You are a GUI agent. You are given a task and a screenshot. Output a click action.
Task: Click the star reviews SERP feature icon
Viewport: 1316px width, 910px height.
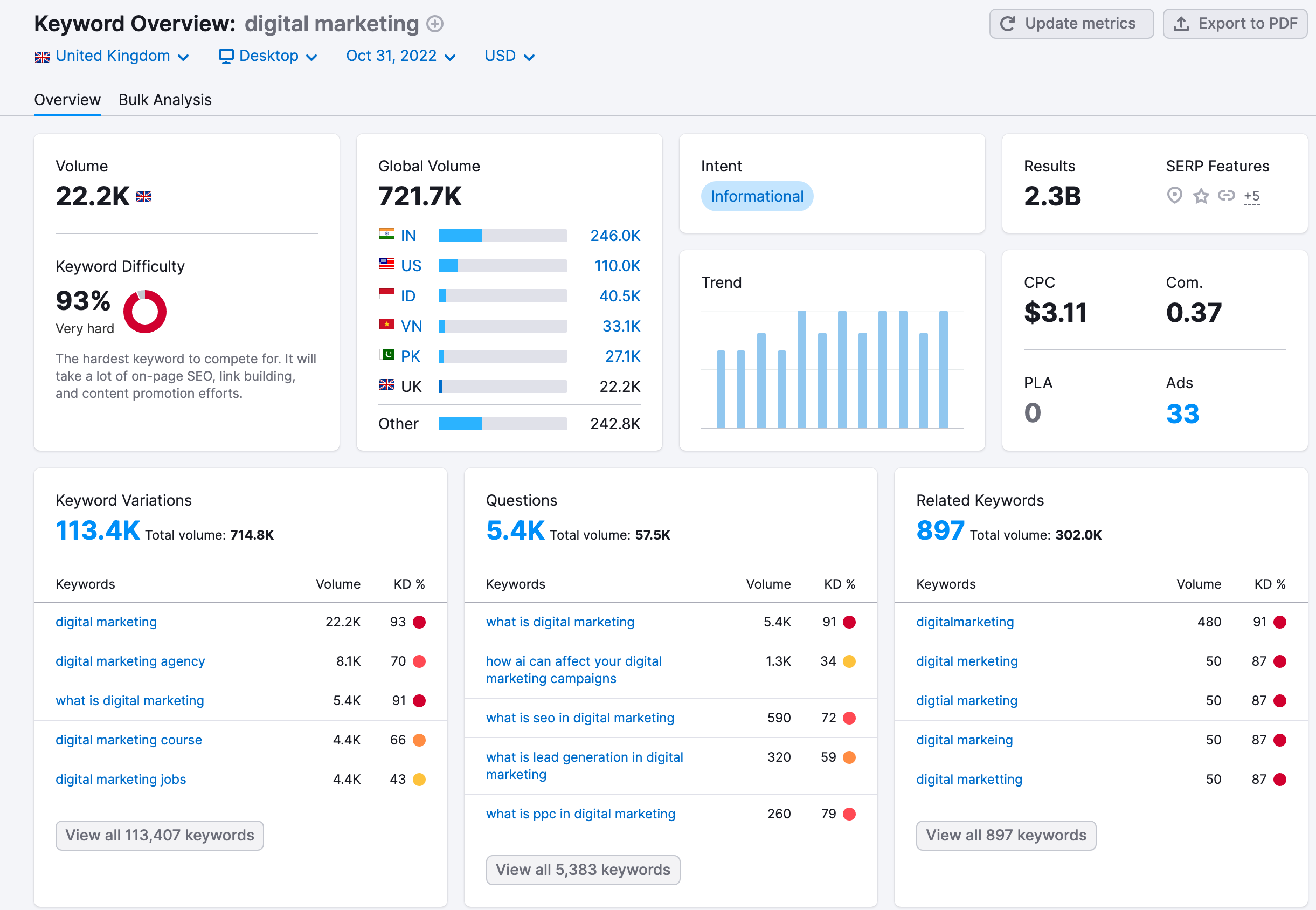click(1201, 196)
